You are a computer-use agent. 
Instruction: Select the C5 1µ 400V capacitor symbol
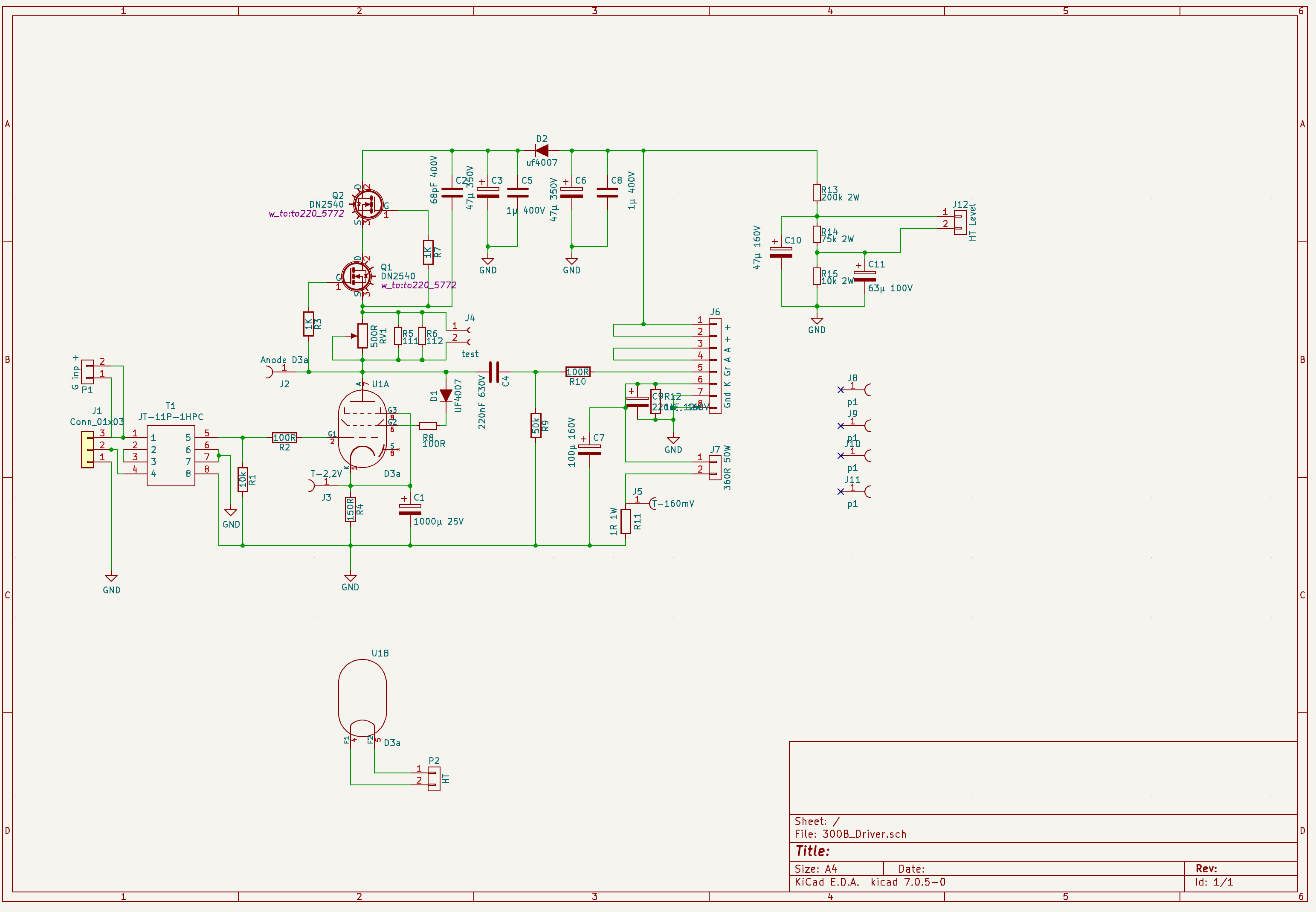tap(518, 192)
